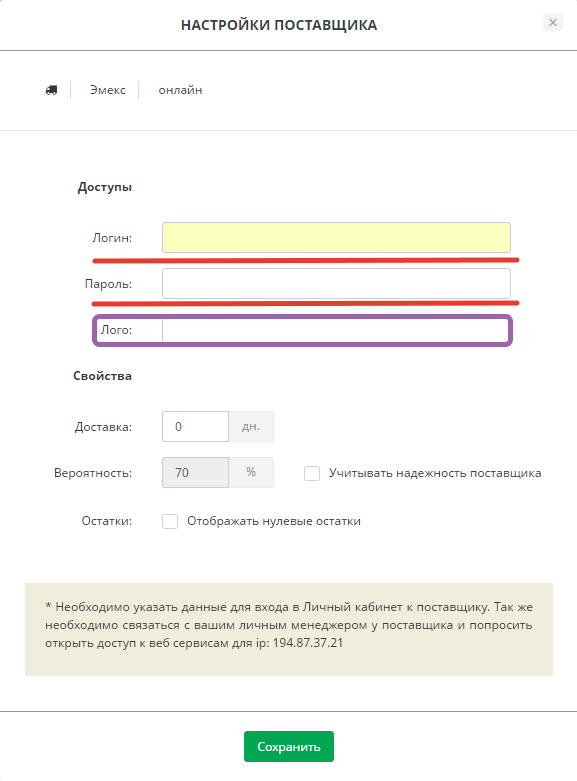This screenshot has height=781, width=577.
Task: Click the info note with IP address
Action: [289, 630]
